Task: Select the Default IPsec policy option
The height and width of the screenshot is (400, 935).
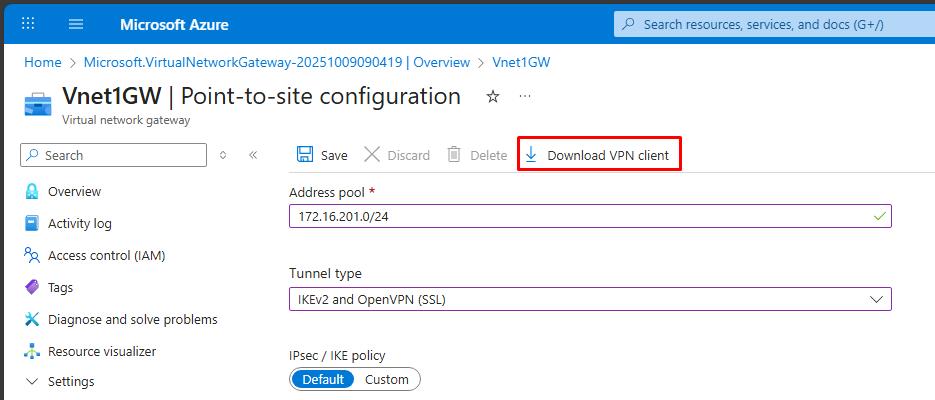Action: (x=323, y=379)
